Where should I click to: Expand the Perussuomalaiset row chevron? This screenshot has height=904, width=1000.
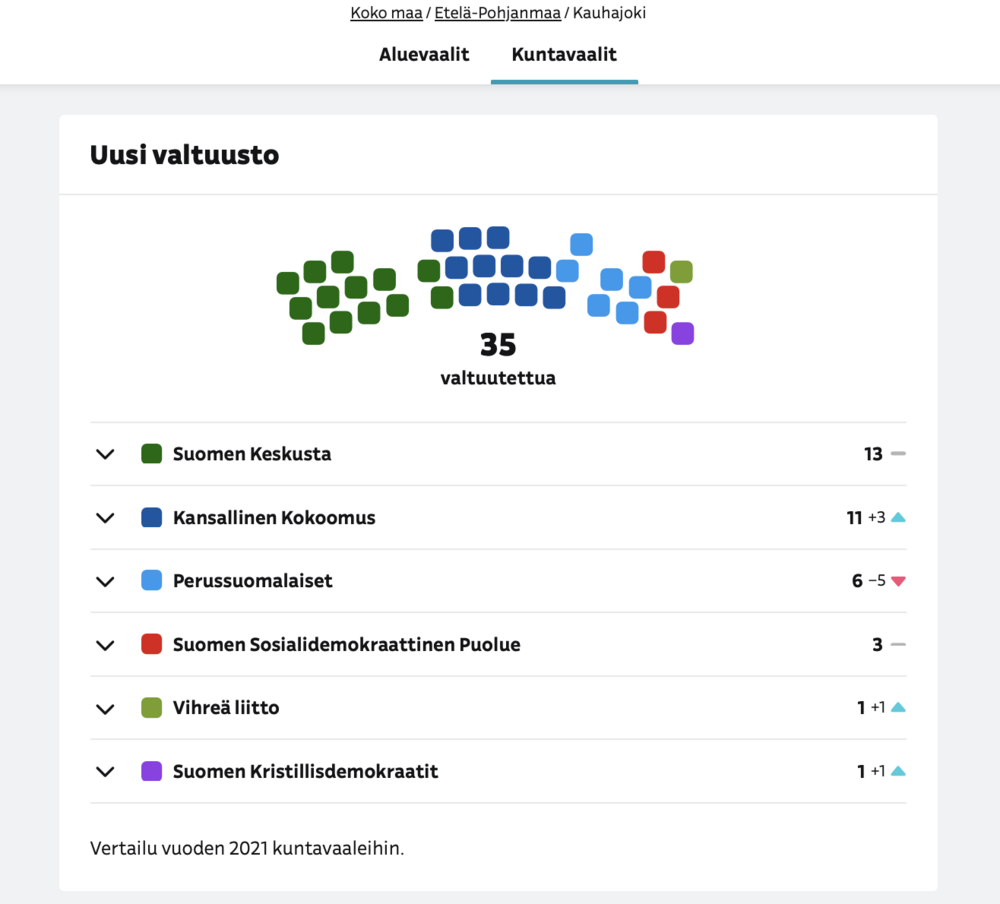pyautogui.click(x=105, y=581)
